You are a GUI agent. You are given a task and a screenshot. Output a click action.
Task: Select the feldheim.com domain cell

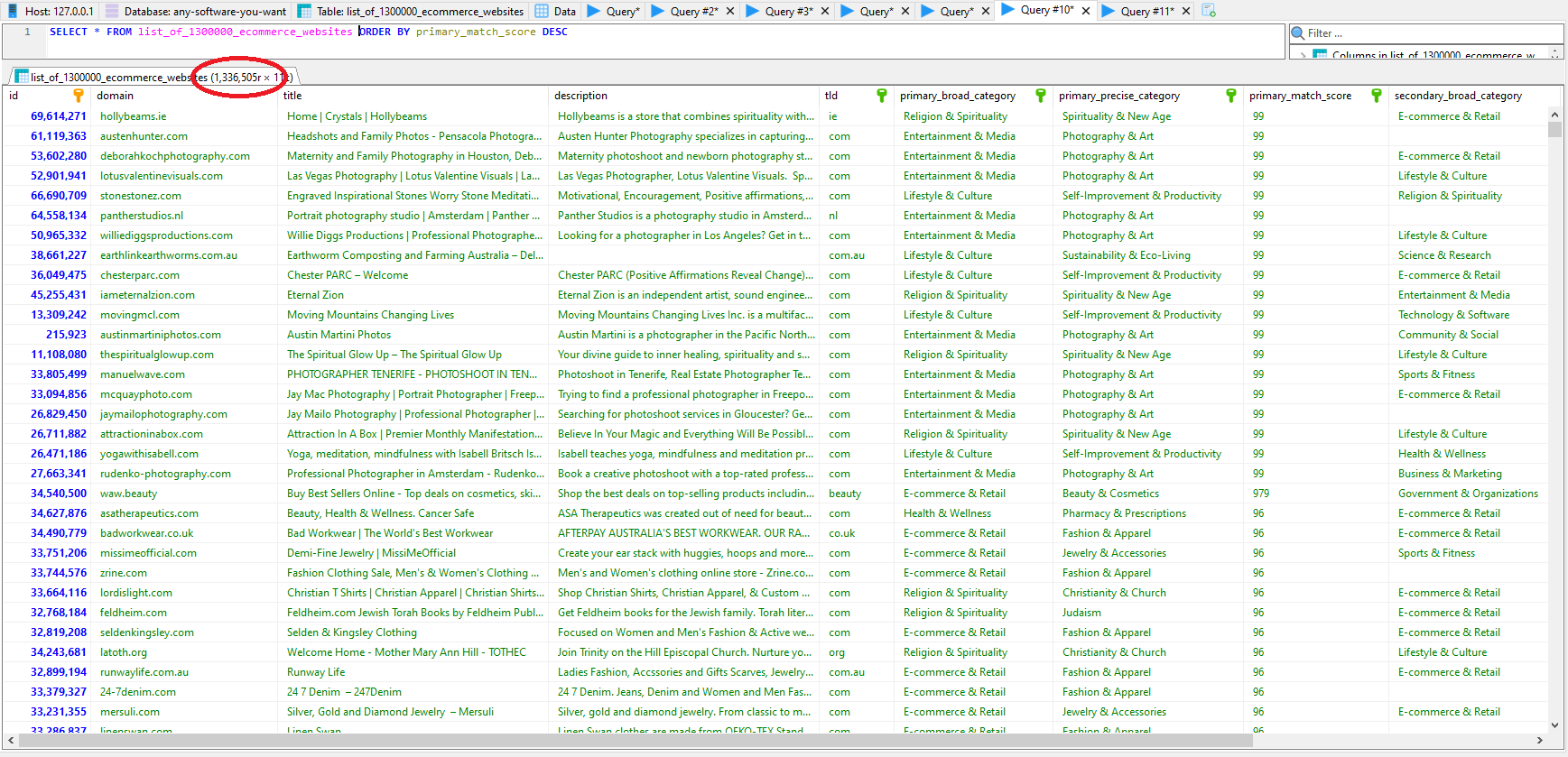pos(184,613)
